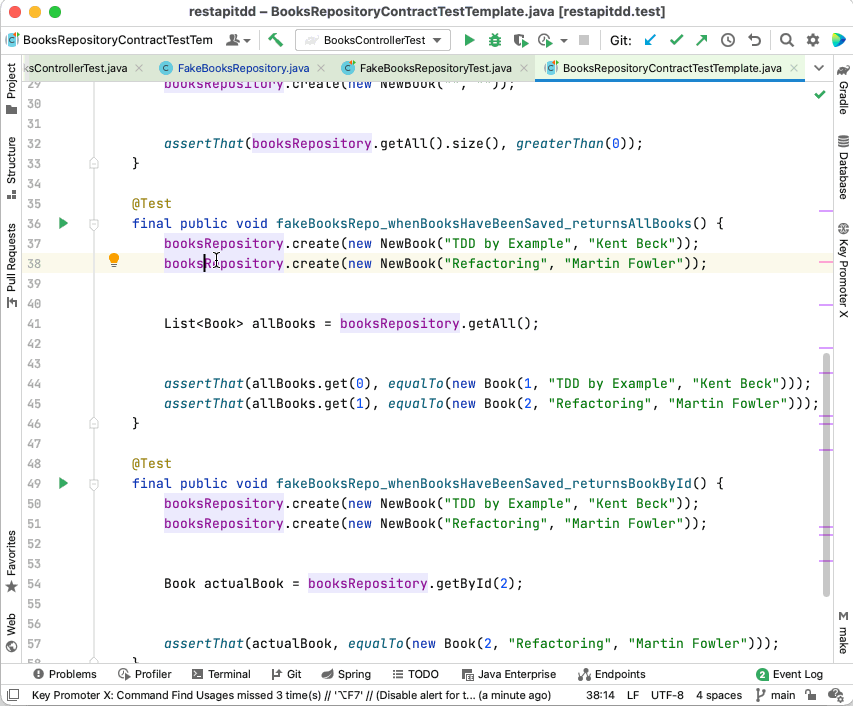Show Git history clock icon
Screen dimensions: 853x706
tap(728, 40)
